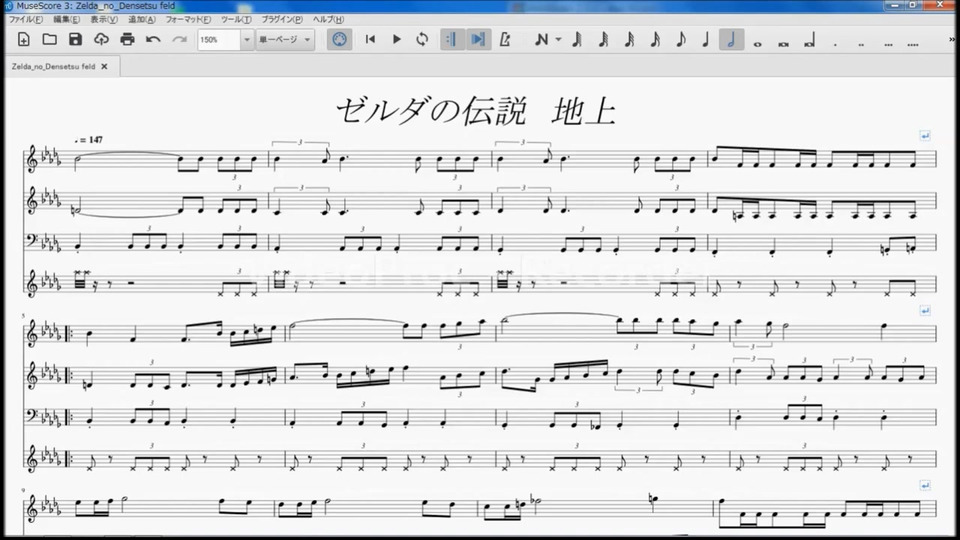
Task: Select the third system break marker
Action: click(924, 486)
